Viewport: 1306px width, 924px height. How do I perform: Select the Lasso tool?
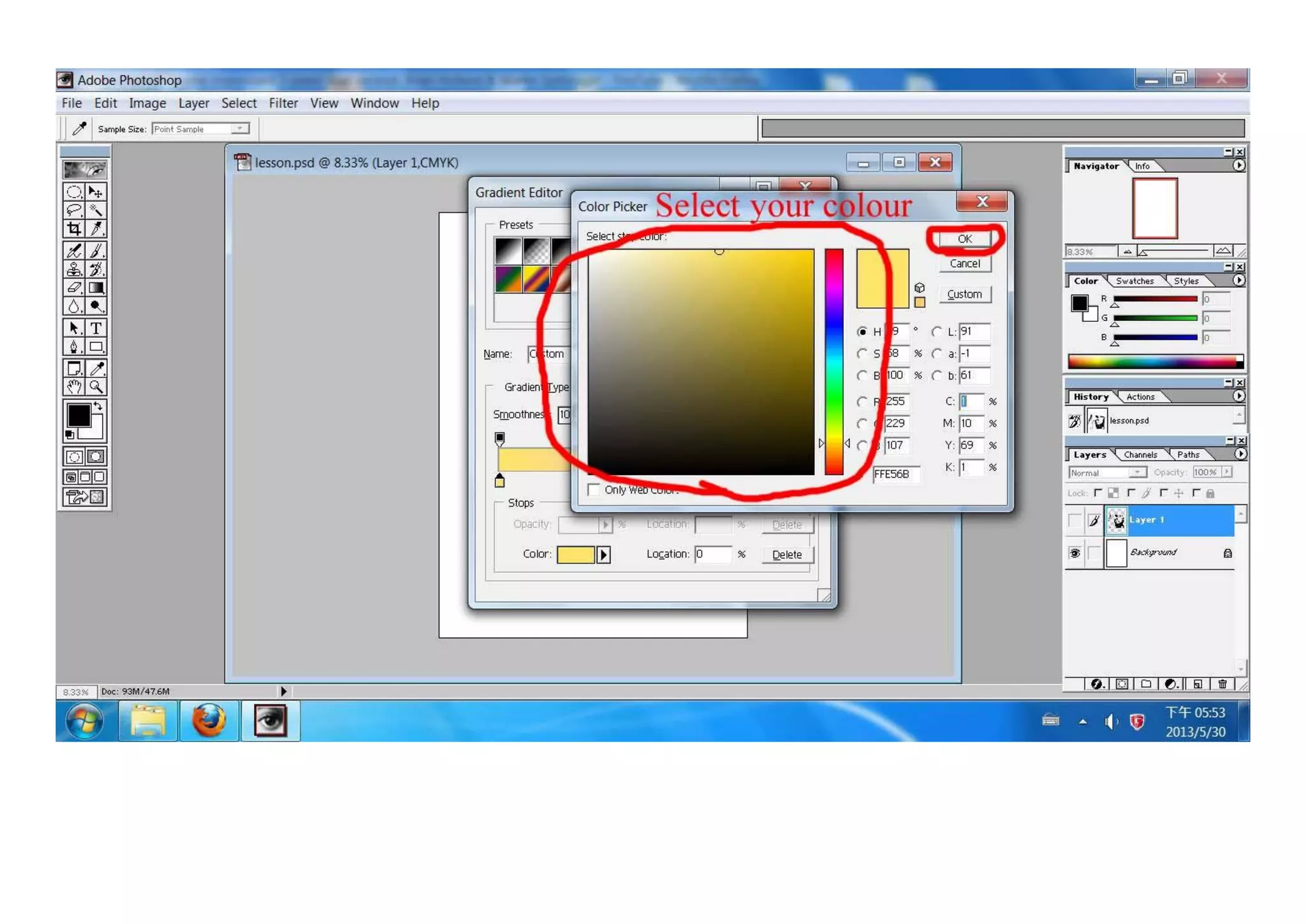(x=74, y=210)
